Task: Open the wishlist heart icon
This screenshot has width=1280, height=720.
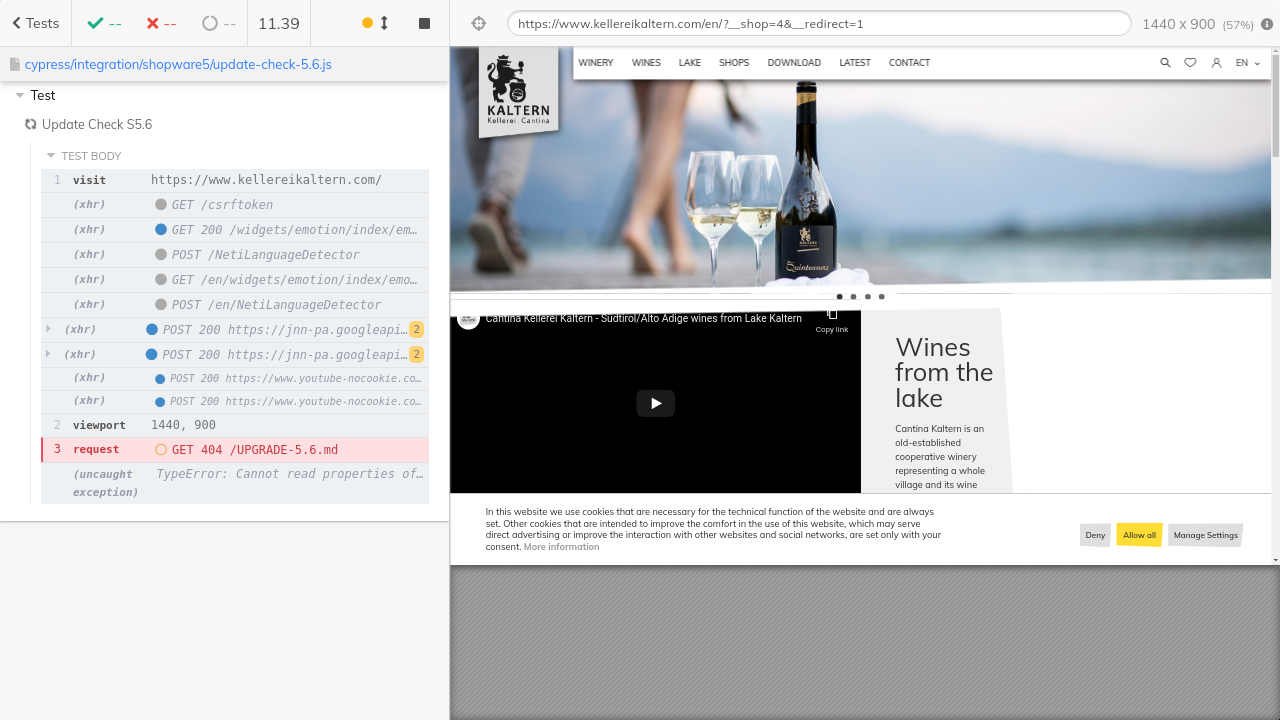Action: pyautogui.click(x=1190, y=63)
